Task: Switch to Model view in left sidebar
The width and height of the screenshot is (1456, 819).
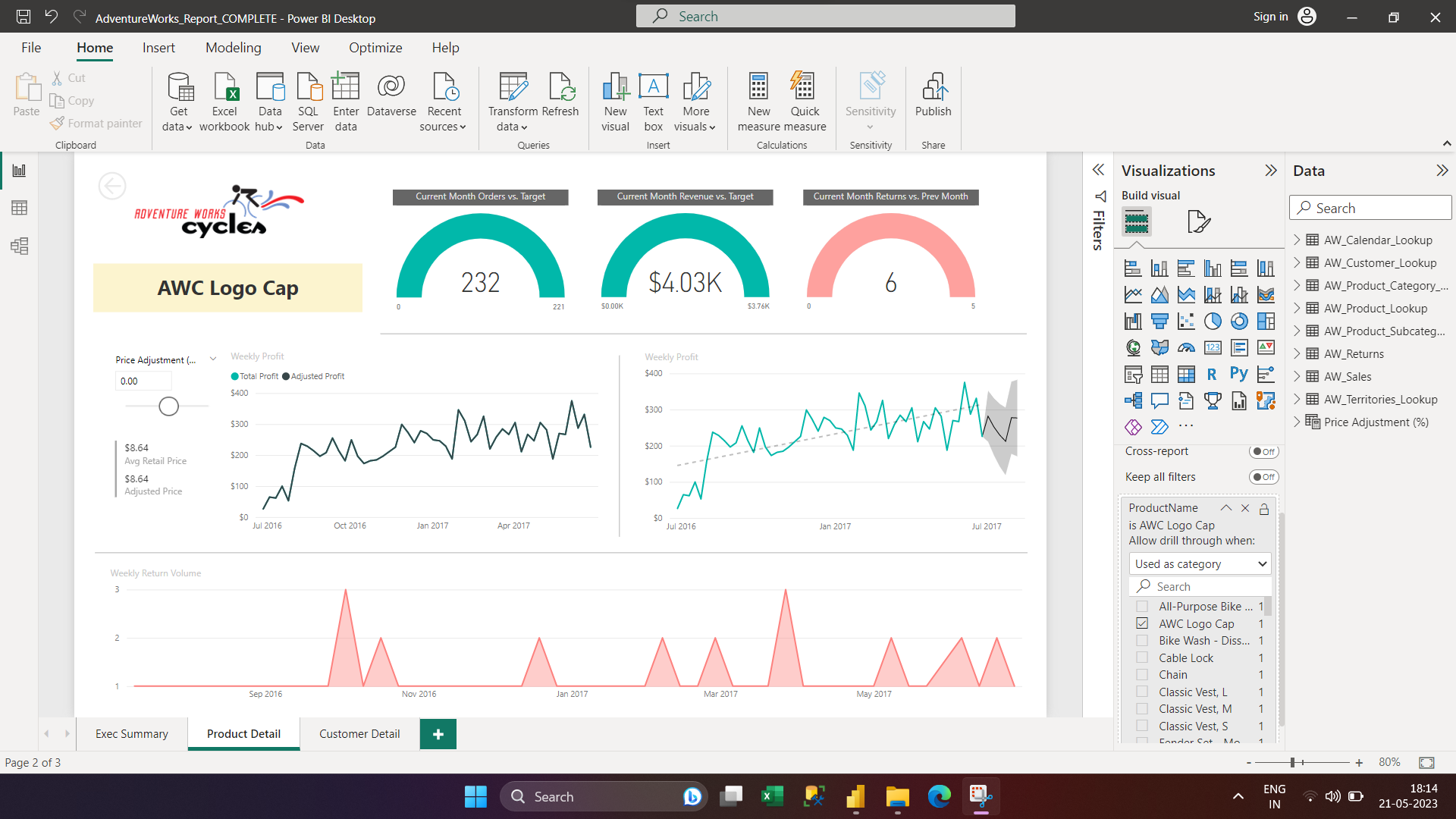Action: tap(19, 246)
